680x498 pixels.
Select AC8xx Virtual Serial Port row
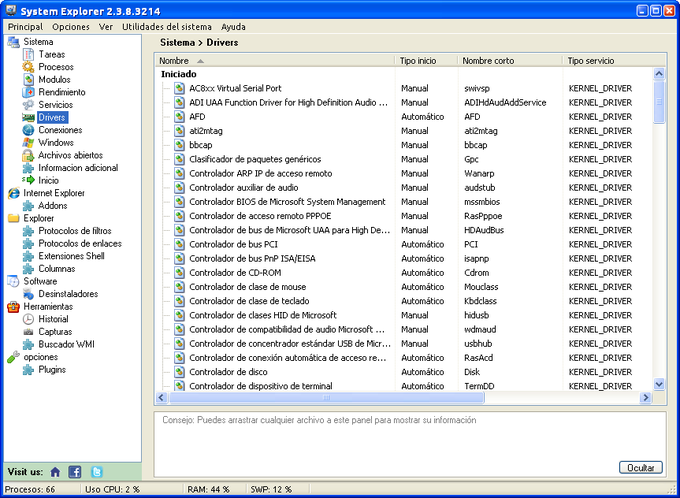pyautogui.click(x=403, y=88)
